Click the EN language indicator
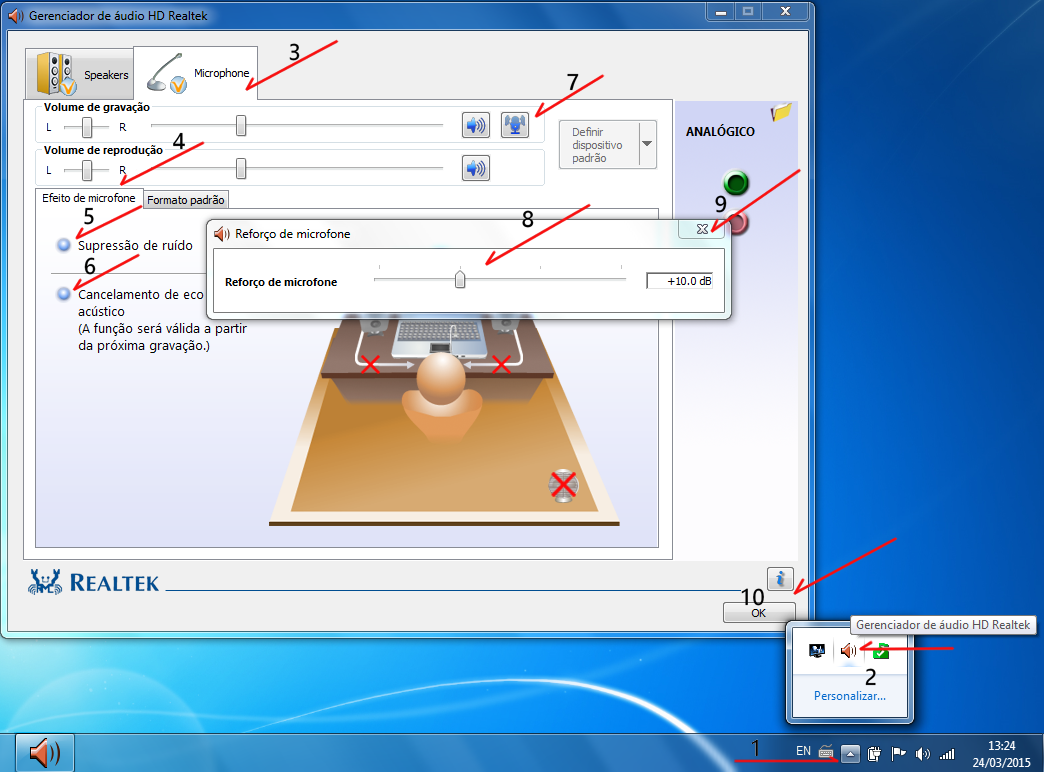 click(804, 751)
